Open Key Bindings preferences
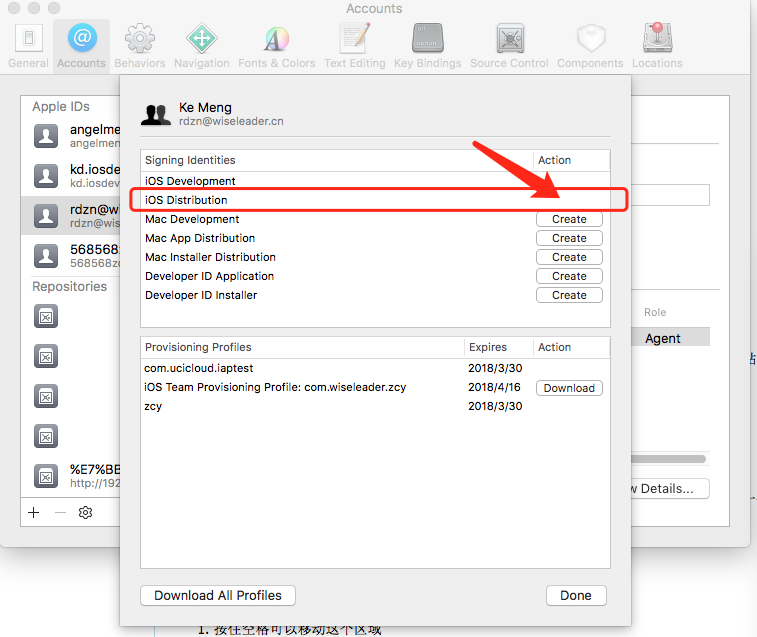This screenshot has height=637, width=757. point(427,46)
